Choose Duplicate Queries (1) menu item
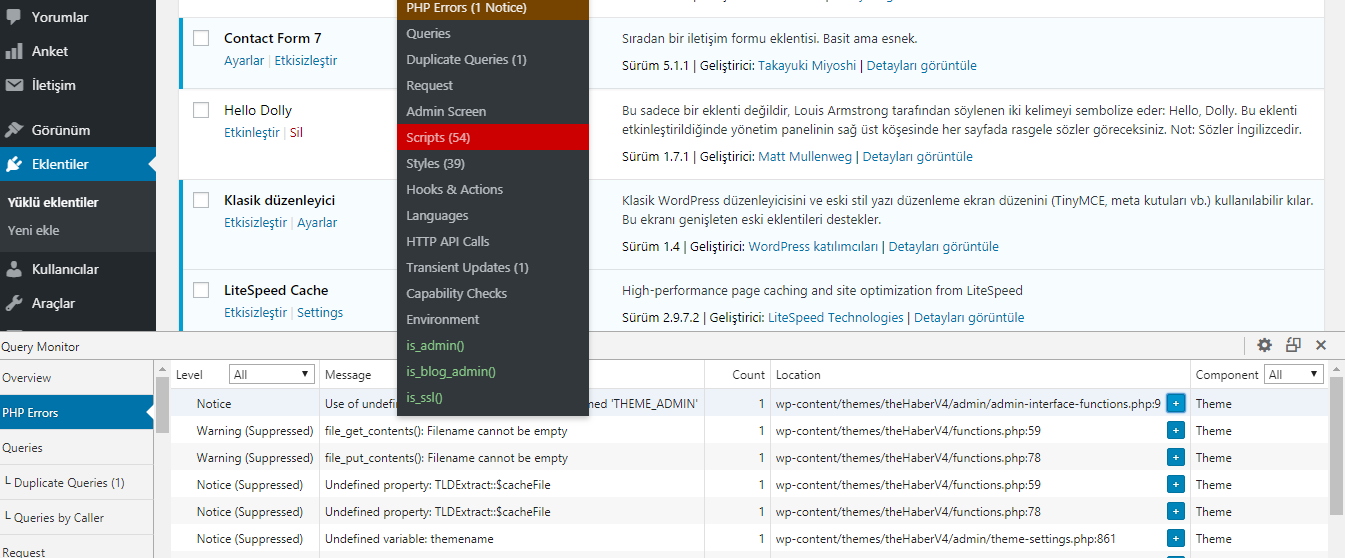 click(493, 59)
